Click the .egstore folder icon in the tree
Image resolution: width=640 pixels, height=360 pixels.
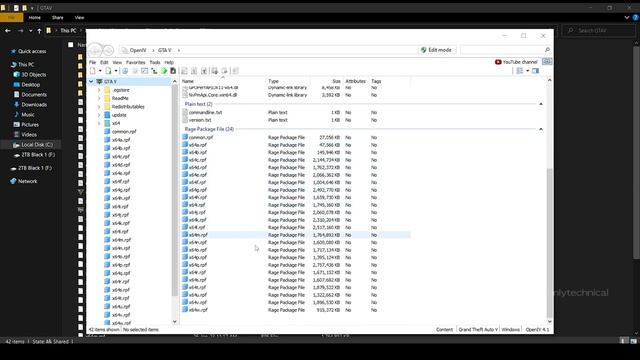(x=107, y=90)
